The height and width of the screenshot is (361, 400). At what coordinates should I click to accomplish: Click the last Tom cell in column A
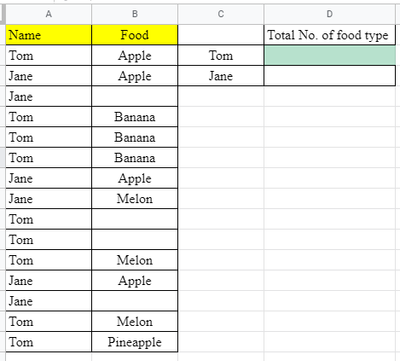[x=49, y=342]
